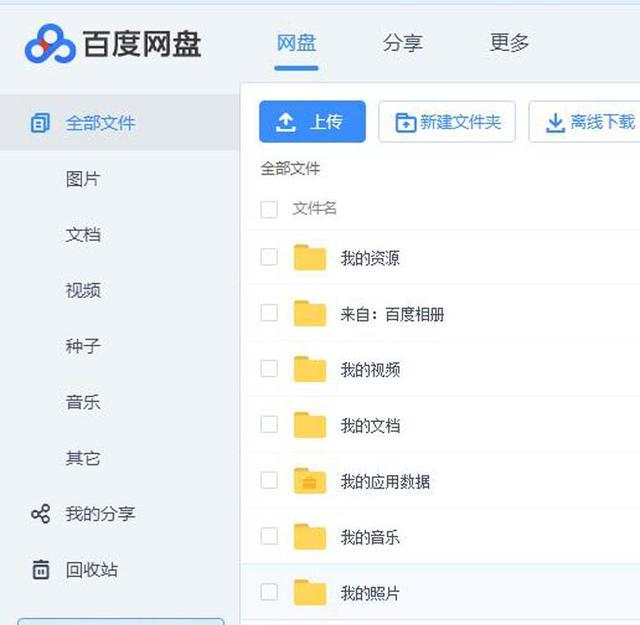The width and height of the screenshot is (640, 625).
Task: Check the box for 我的文档 folder
Action: coord(269,424)
